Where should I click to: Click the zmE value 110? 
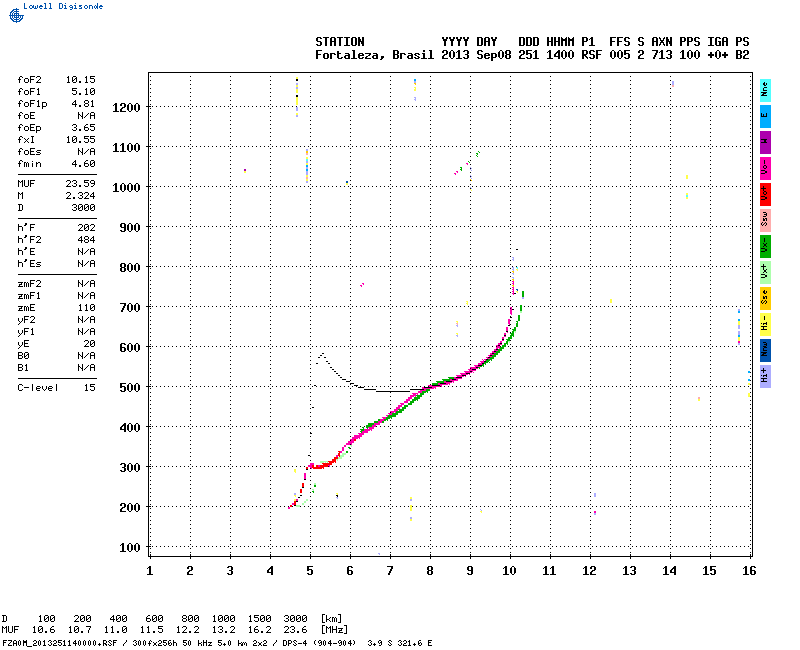click(x=86, y=308)
